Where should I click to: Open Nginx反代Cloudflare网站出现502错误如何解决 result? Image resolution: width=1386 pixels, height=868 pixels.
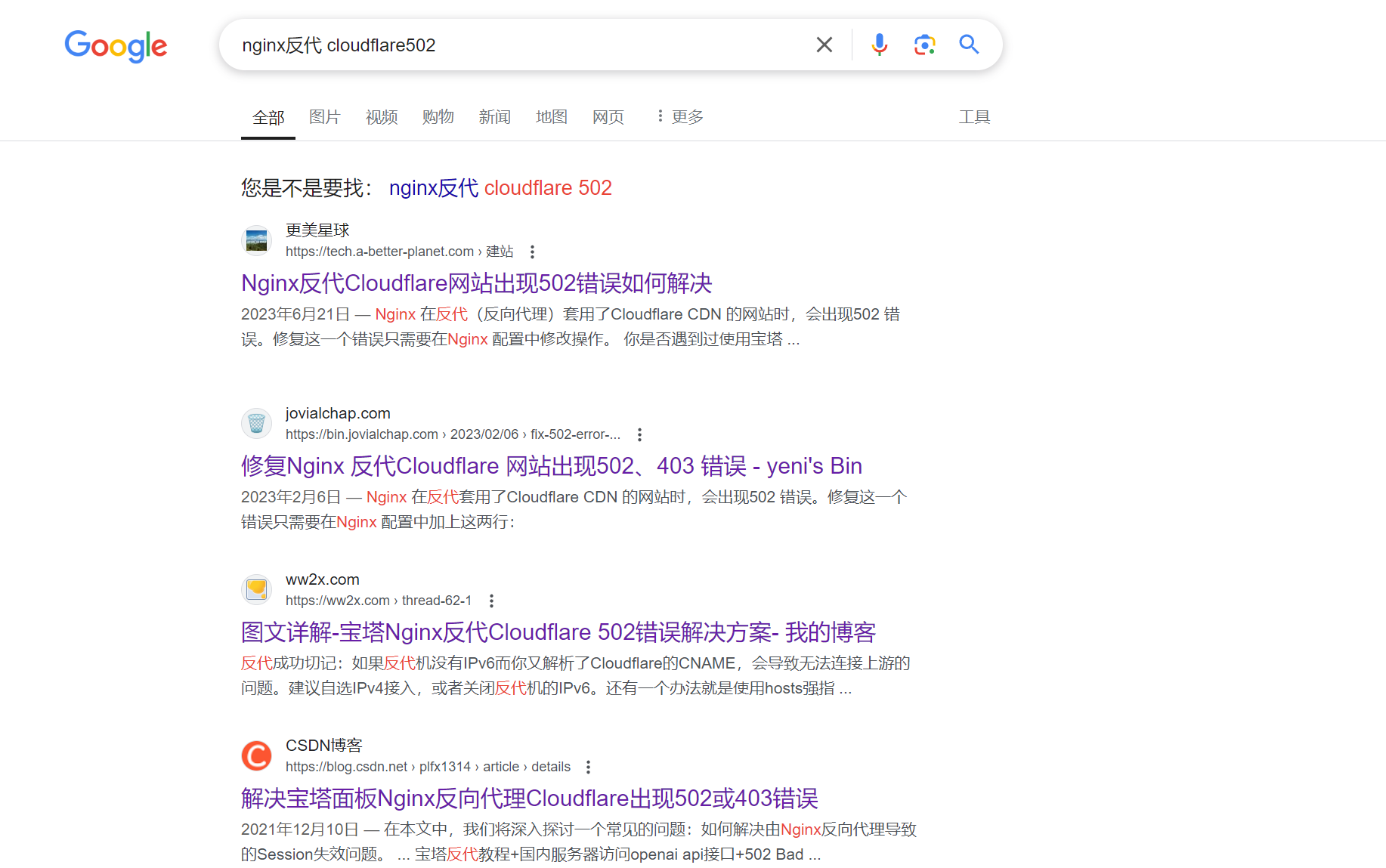tap(476, 283)
